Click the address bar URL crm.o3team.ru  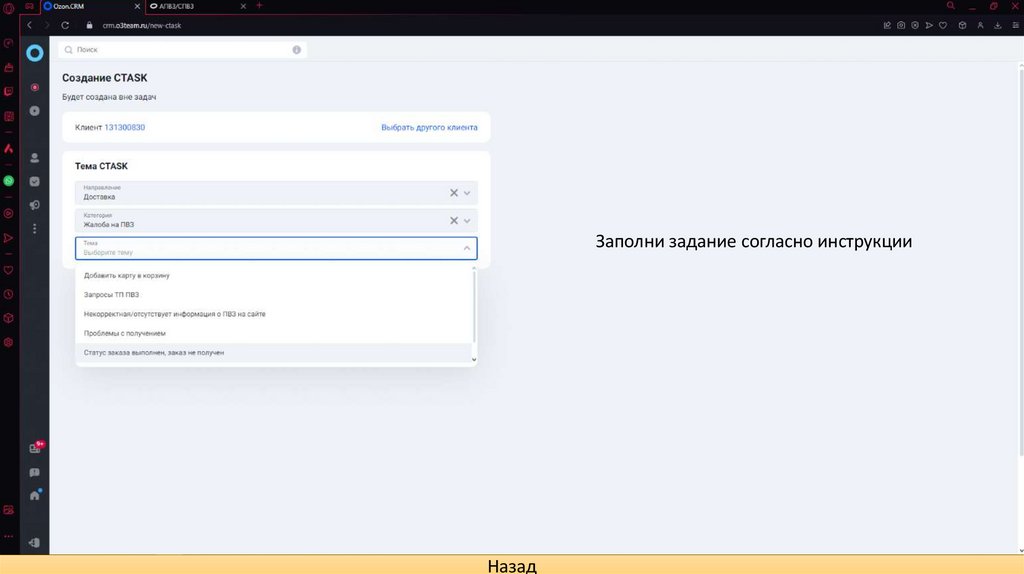coord(142,25)
